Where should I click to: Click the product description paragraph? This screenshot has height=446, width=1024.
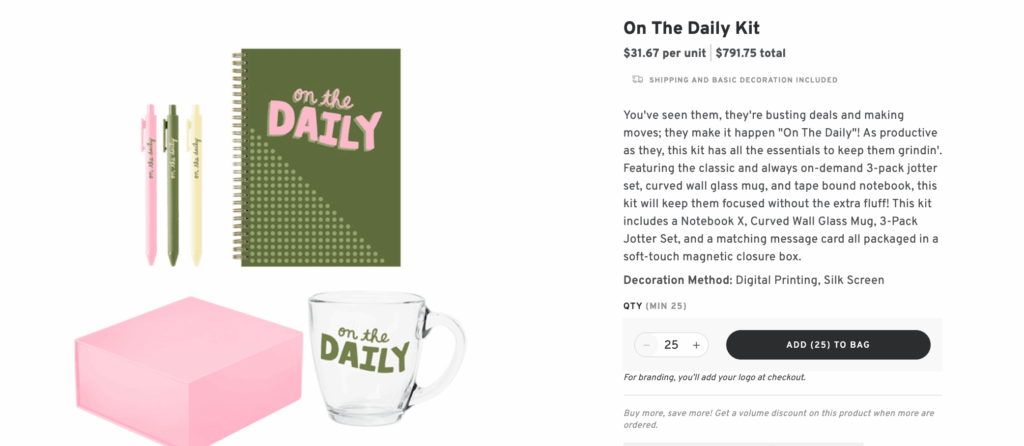[x=782, y=186]
